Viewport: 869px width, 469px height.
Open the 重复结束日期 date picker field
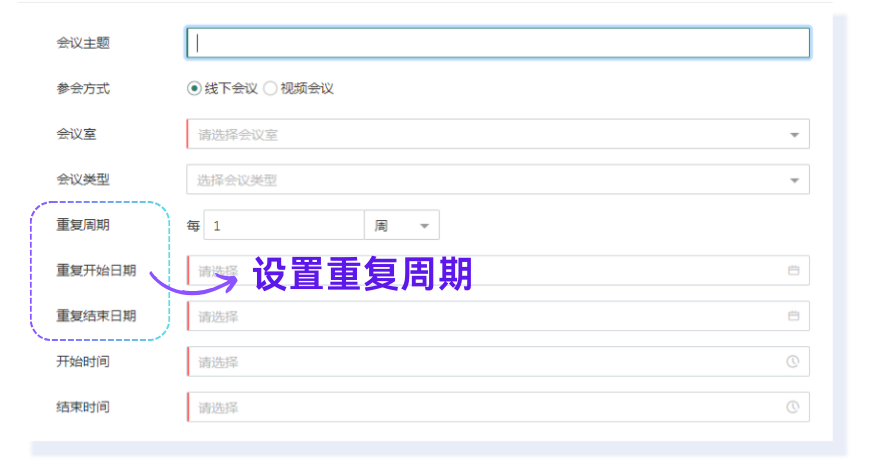498,316
